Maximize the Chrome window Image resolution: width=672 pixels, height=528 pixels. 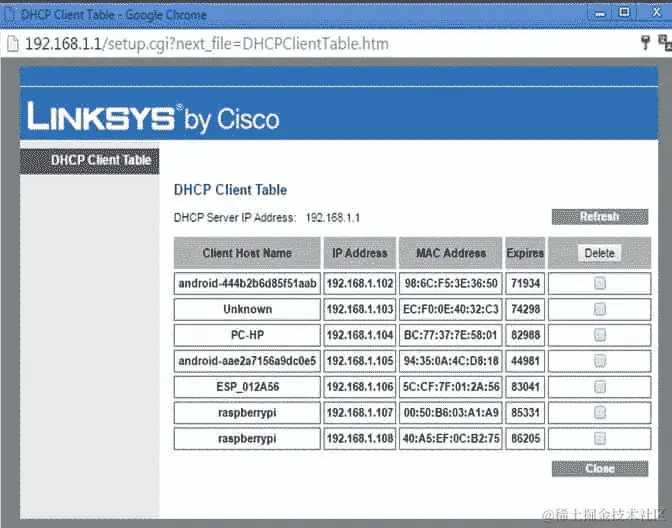[x=624, y=13]
